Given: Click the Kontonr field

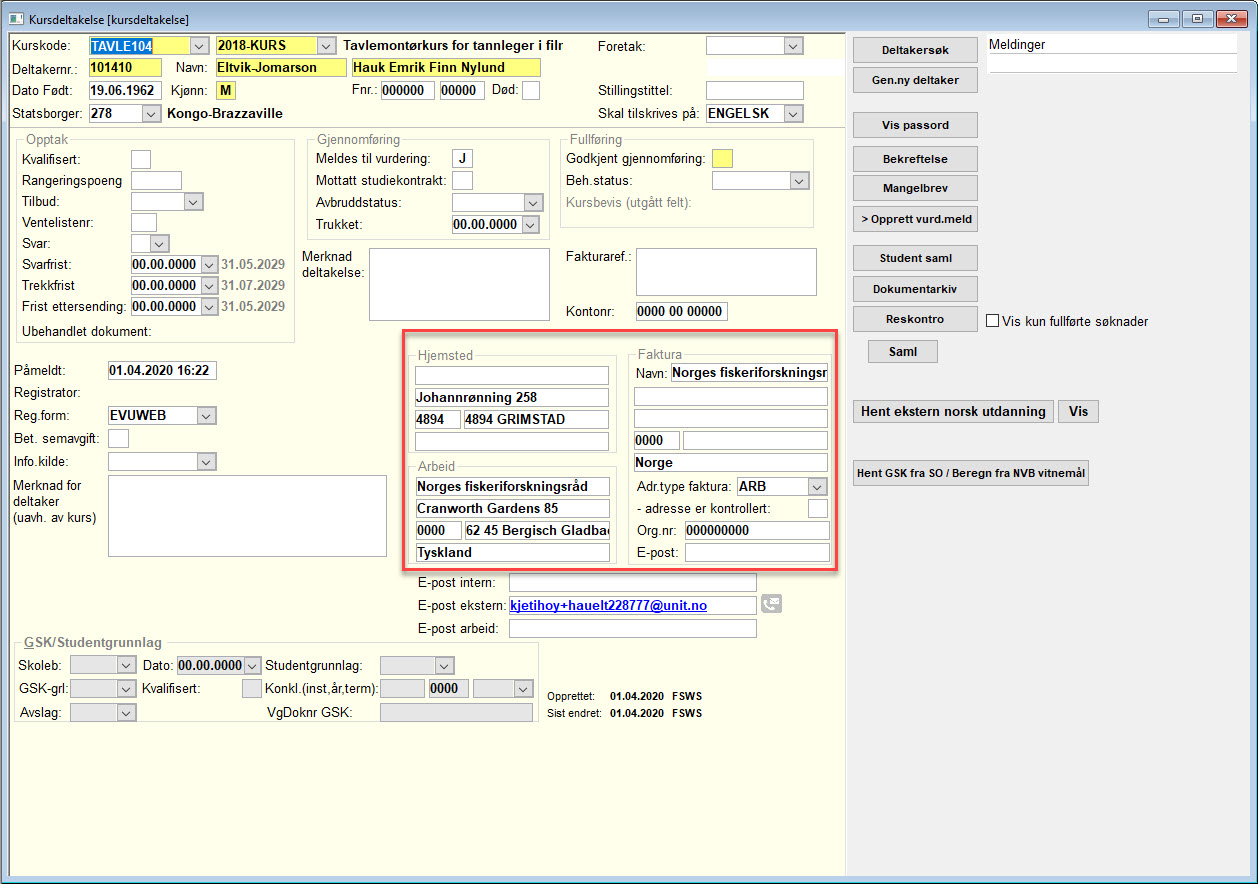Looking at the screenshot, I should (681, 312).
